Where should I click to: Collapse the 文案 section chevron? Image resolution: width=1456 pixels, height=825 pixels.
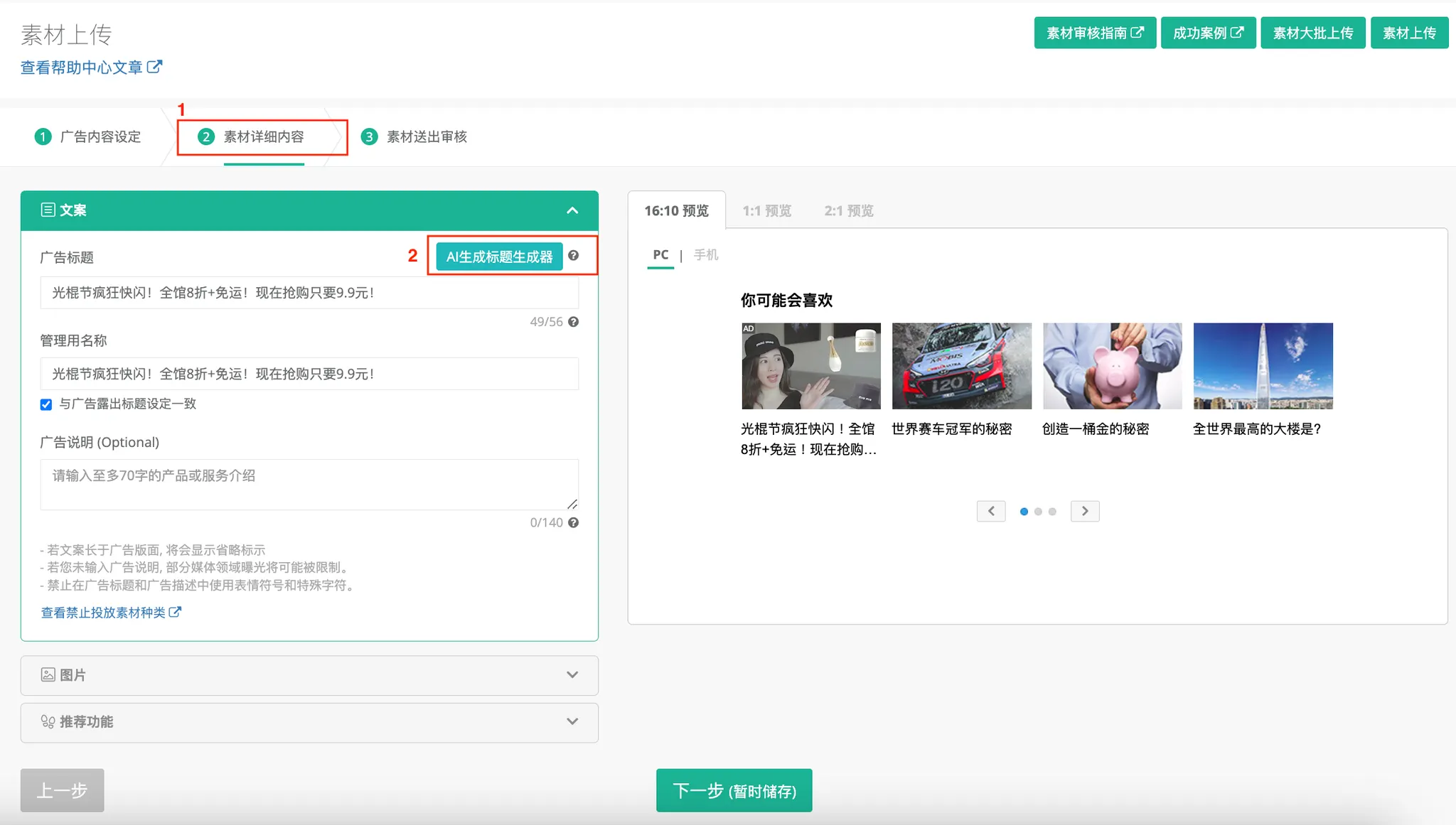pyautogui.click(x=572, y=210)
